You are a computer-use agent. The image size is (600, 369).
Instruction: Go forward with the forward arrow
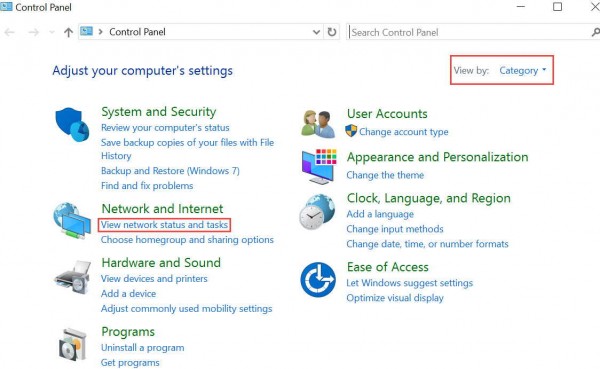click(x=34, y=32)
